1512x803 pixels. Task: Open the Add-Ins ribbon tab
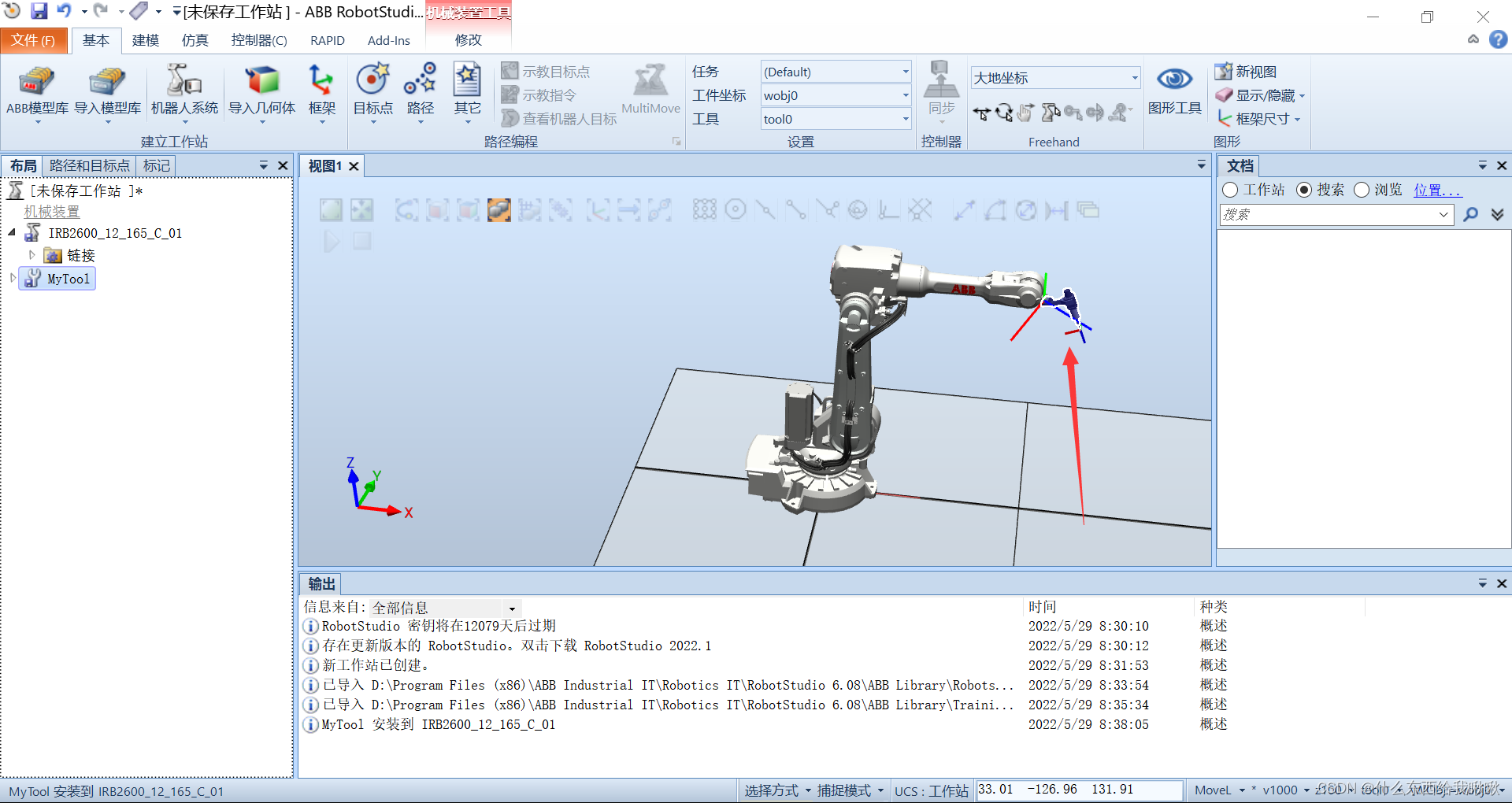point(388,40)
